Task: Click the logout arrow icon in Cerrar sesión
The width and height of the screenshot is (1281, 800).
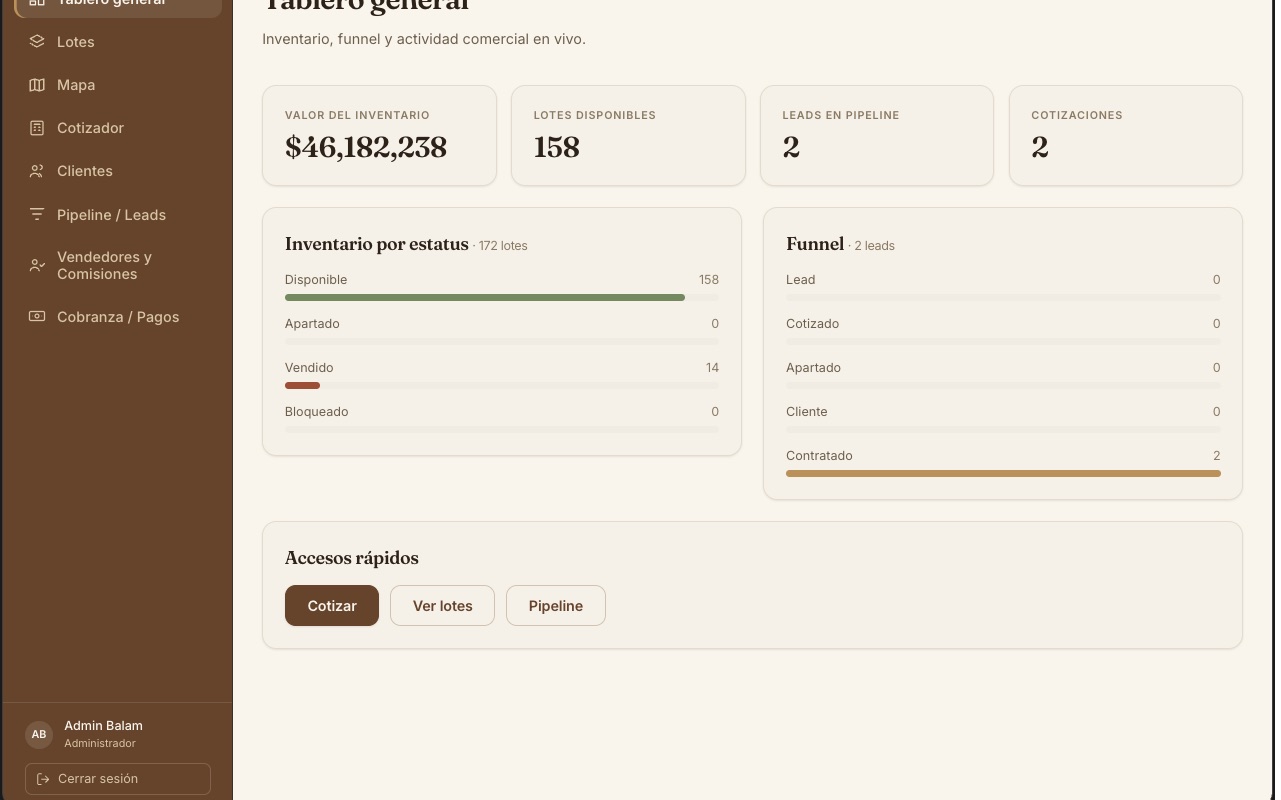Action: click(x=43, y=779)
